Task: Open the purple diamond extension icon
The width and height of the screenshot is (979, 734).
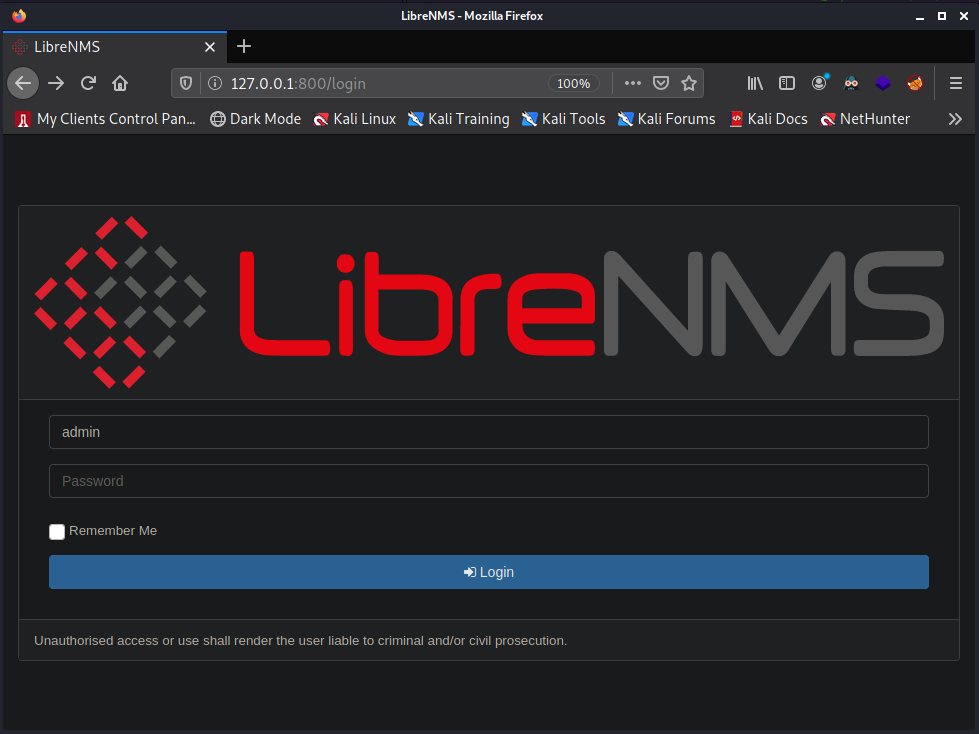Action: coord(883,83)
